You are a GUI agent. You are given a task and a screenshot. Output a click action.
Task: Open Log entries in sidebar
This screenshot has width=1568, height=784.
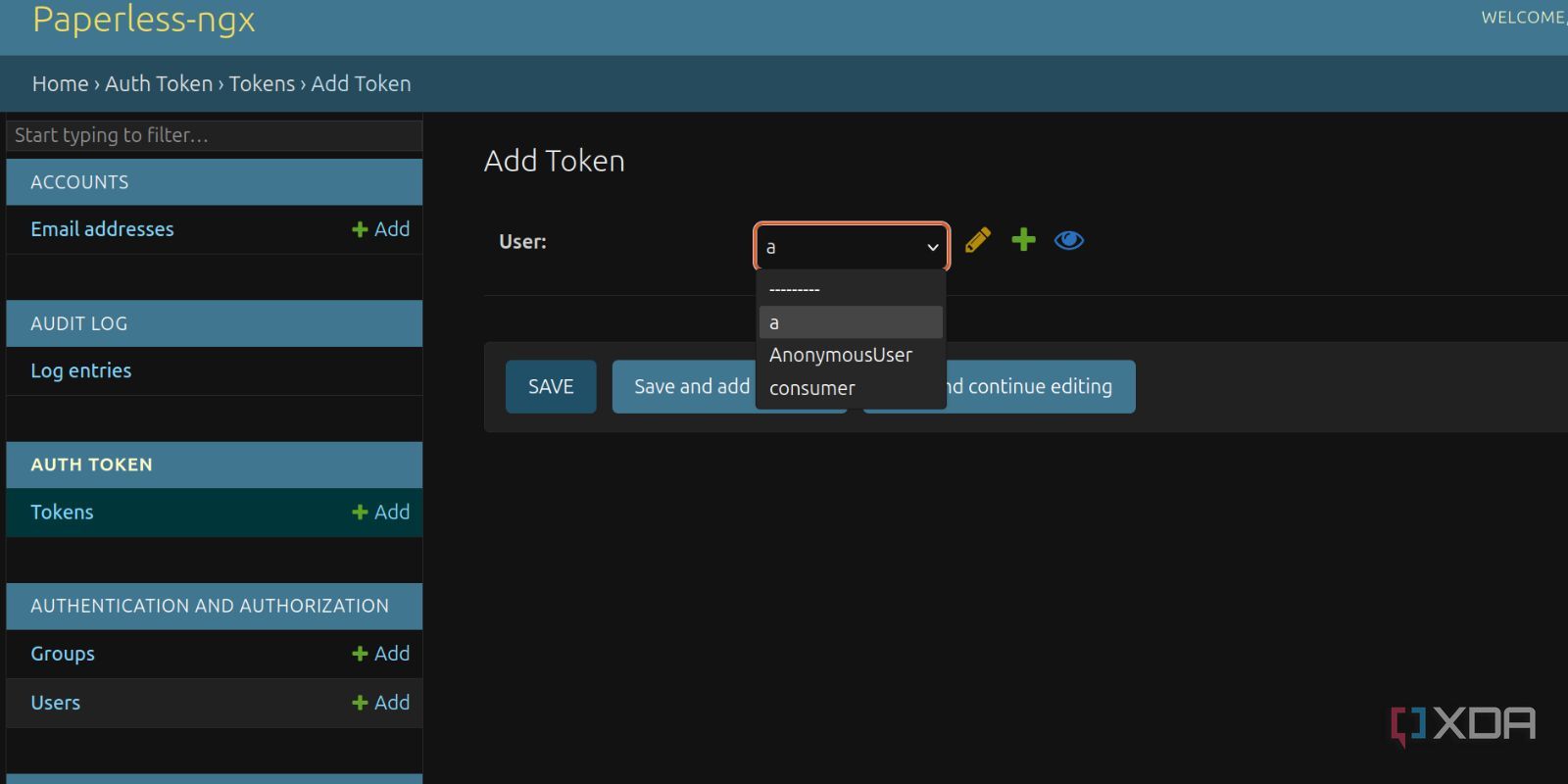[81, 370]
